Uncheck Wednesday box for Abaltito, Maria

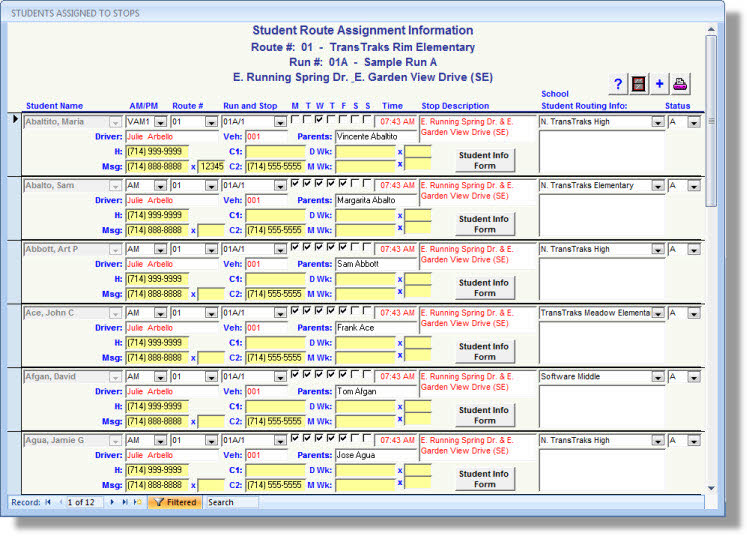(x=319, y=121)
